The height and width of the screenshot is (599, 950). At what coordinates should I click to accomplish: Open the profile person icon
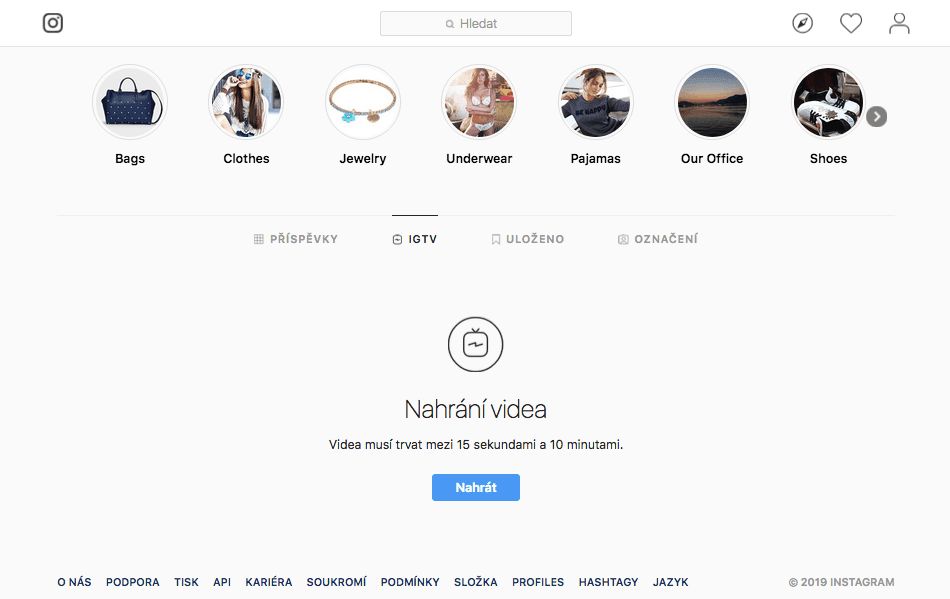[x=899, y=23]
